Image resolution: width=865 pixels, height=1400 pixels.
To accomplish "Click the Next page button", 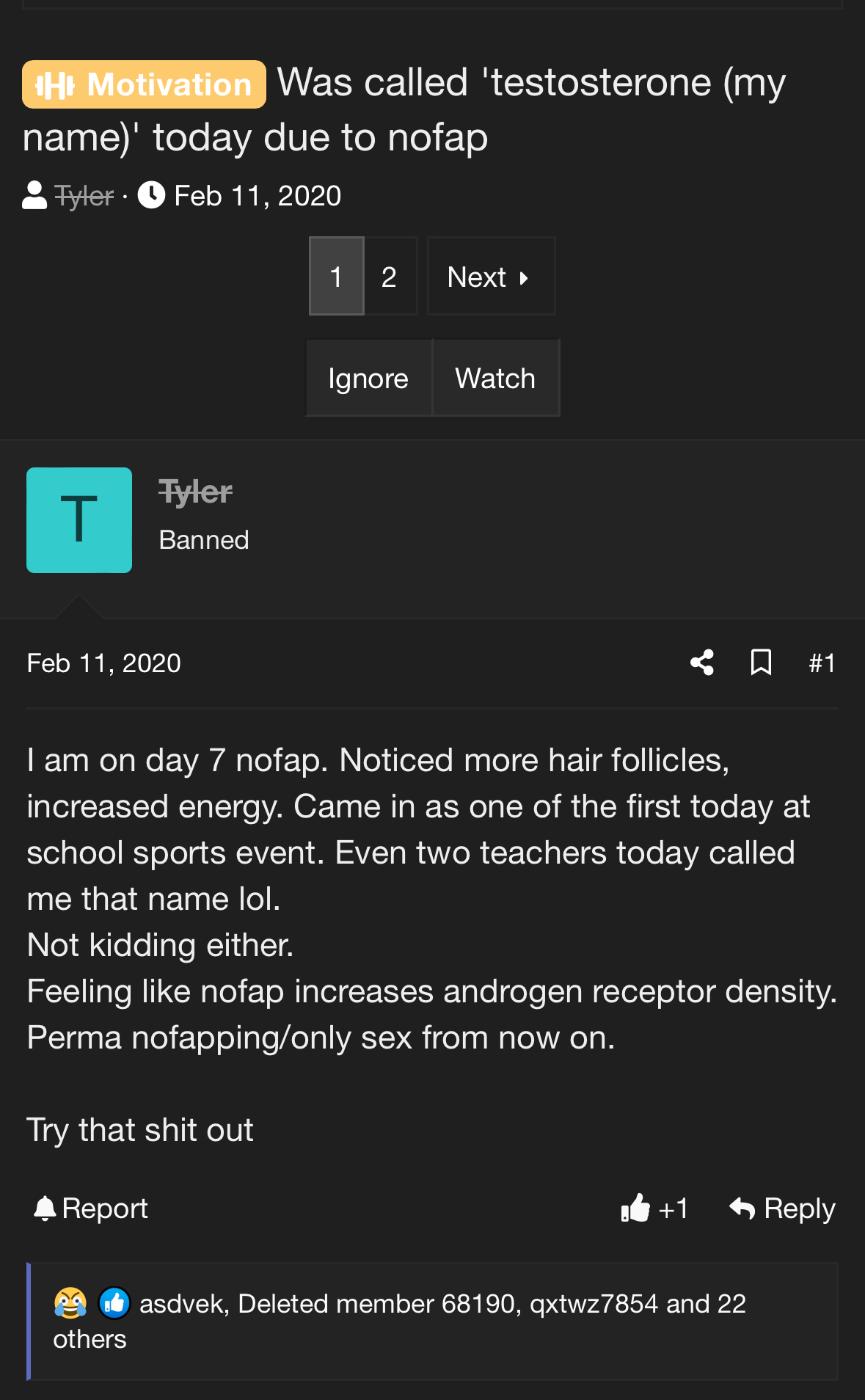I will 489,277.
